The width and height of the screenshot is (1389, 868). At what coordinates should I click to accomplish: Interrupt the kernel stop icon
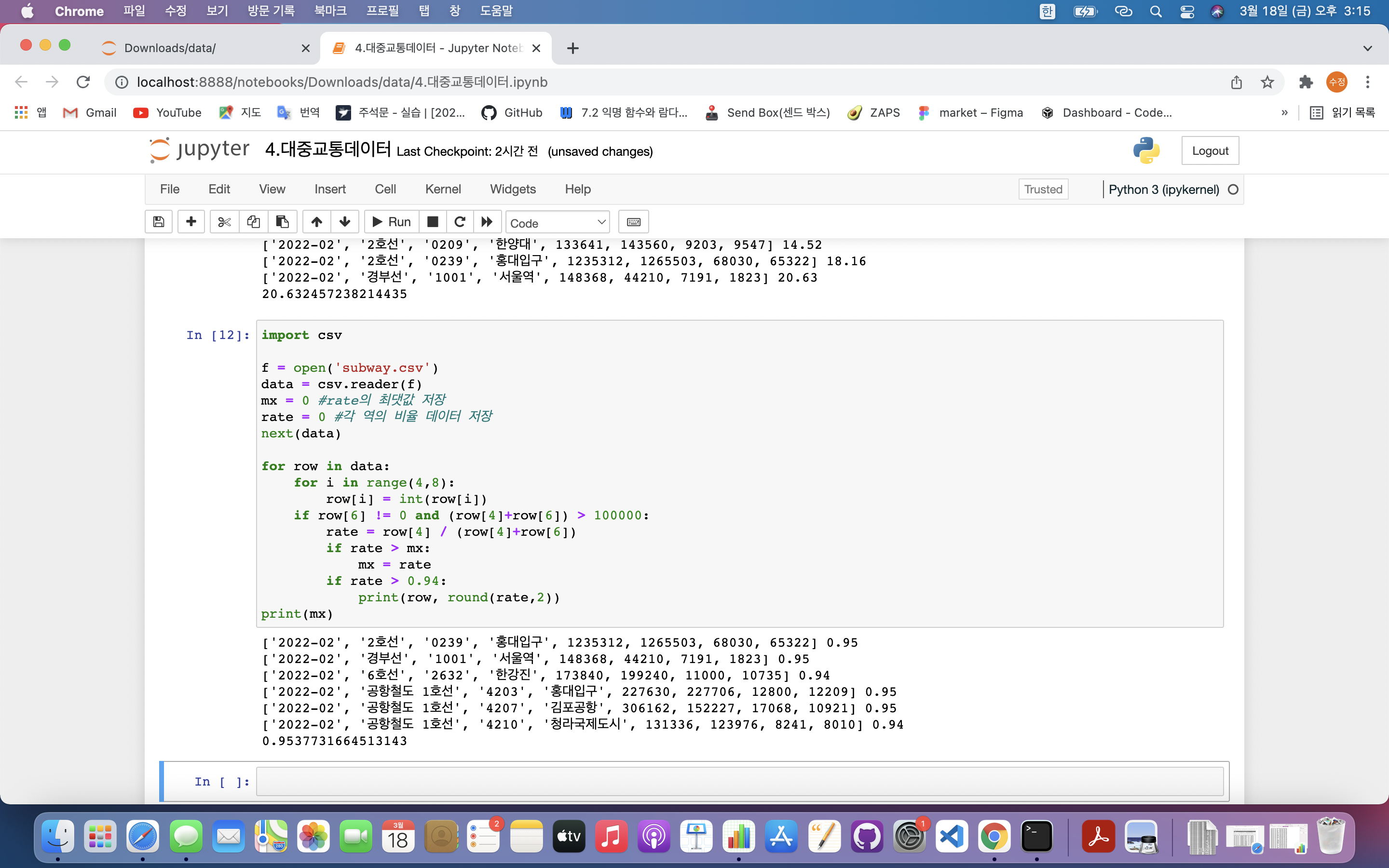[433, 222]
